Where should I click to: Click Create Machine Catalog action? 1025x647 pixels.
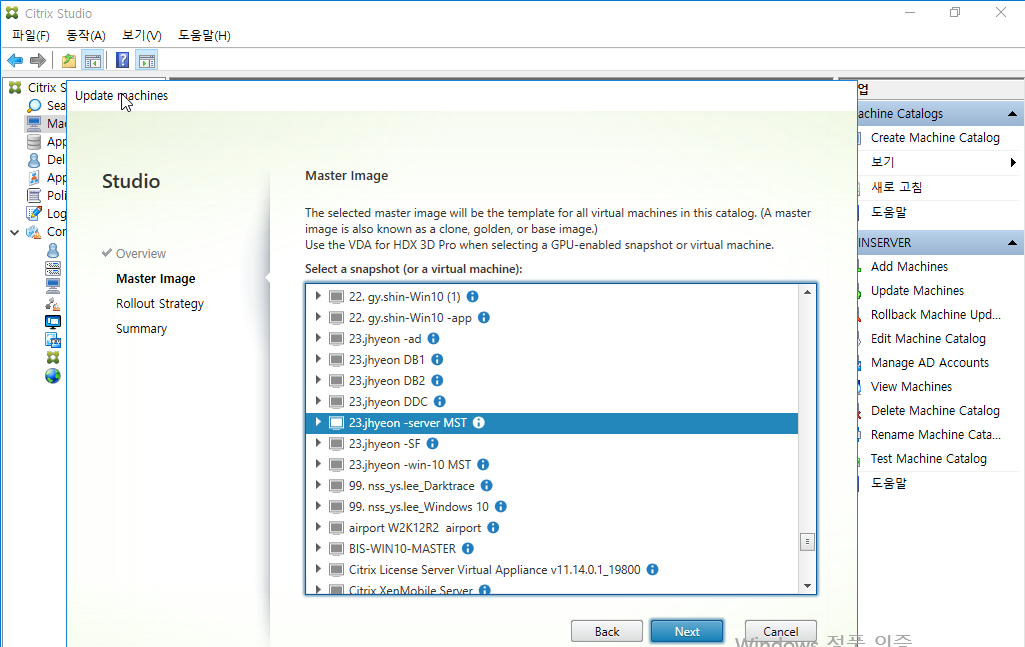pos(935,138)
